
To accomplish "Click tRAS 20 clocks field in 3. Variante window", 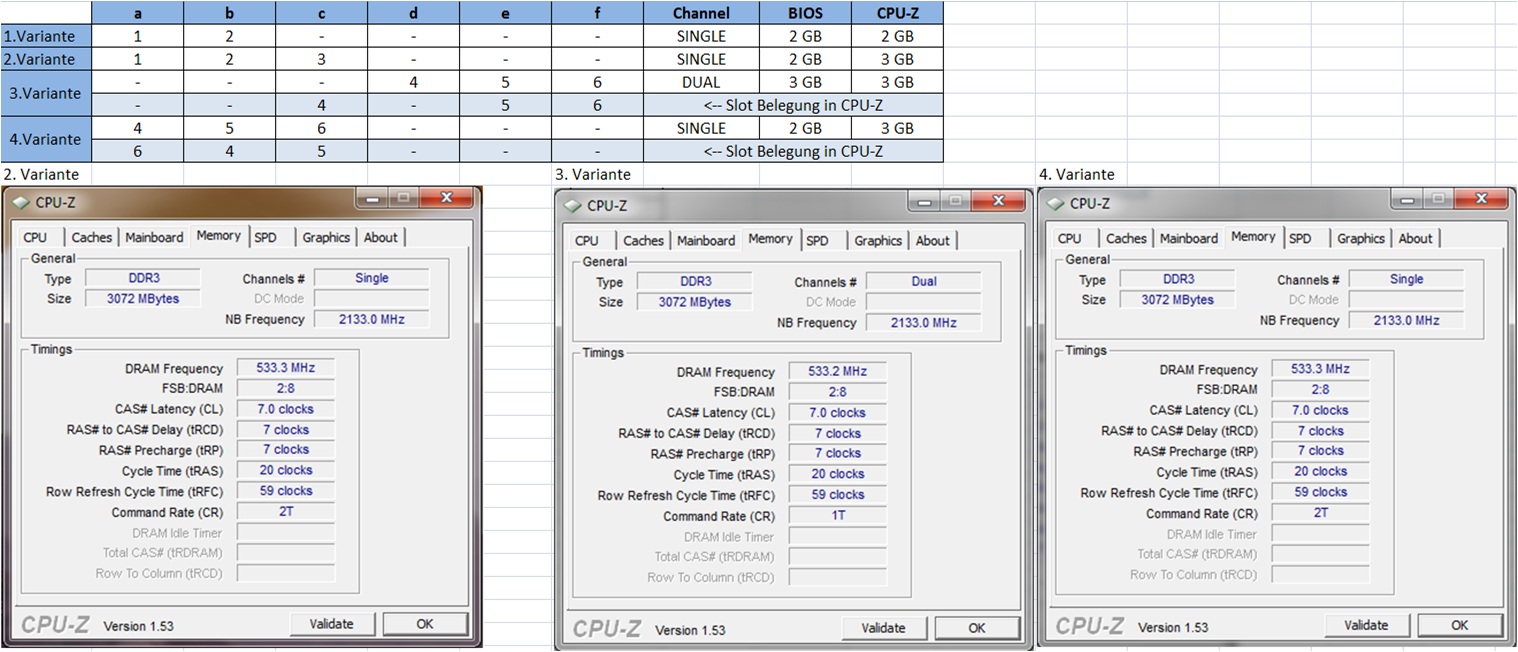I will pyautogui.click(x=838, y=474).
